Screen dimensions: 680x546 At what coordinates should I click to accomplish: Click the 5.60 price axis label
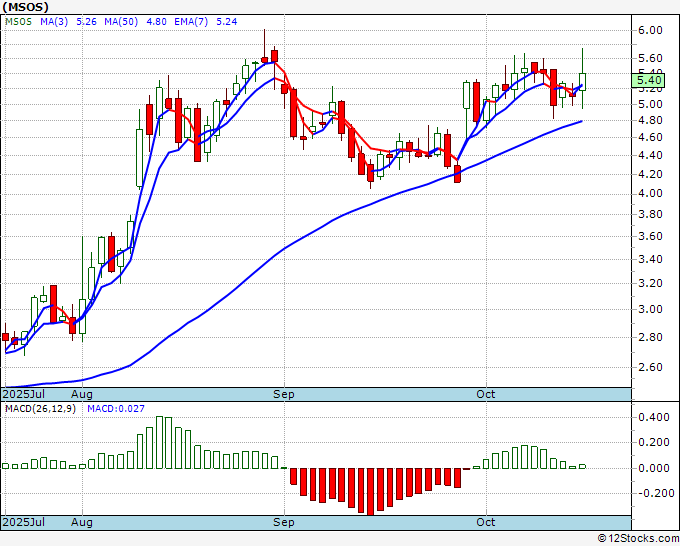point(651,58)
